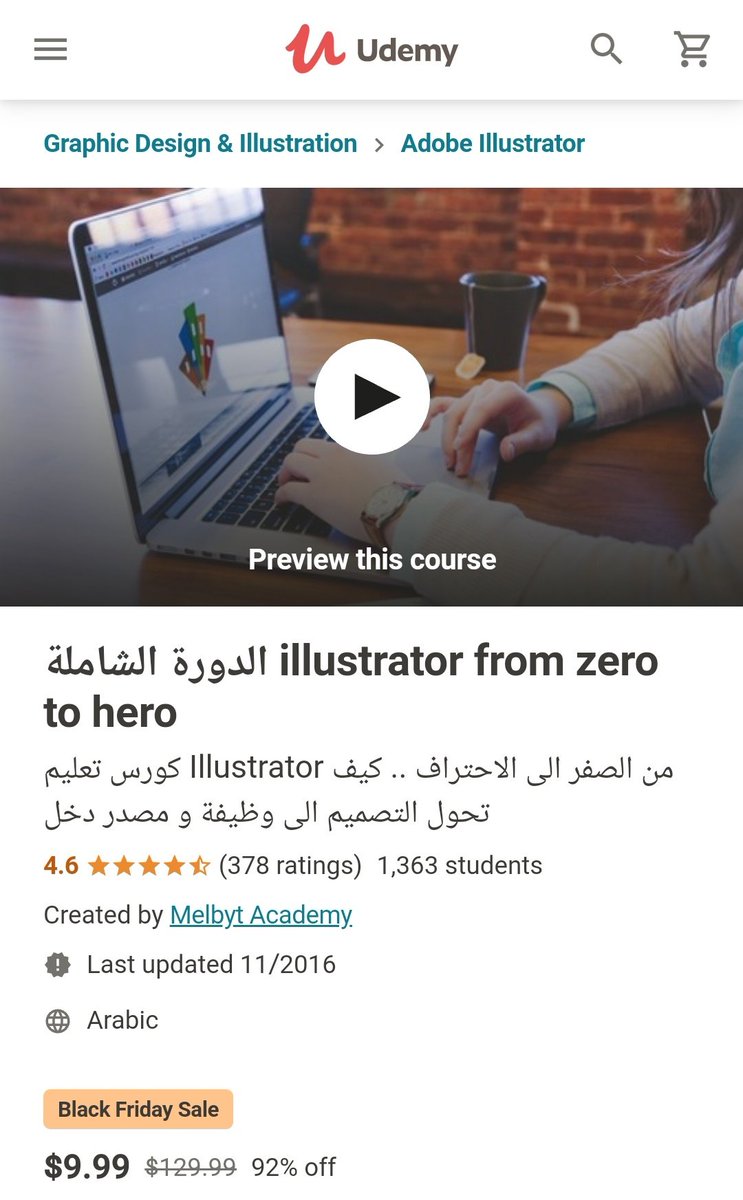Click the $9.99 sale price
This screenshot has height=1200, width=743.
87,1167
